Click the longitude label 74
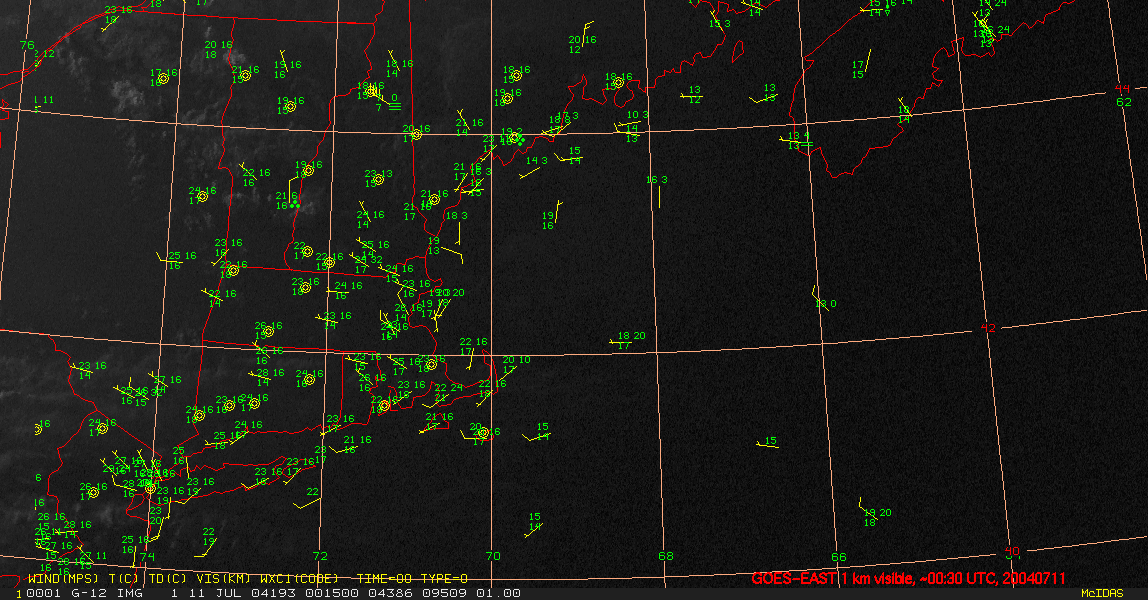1148x600 pixels. (x=148, y=557)
